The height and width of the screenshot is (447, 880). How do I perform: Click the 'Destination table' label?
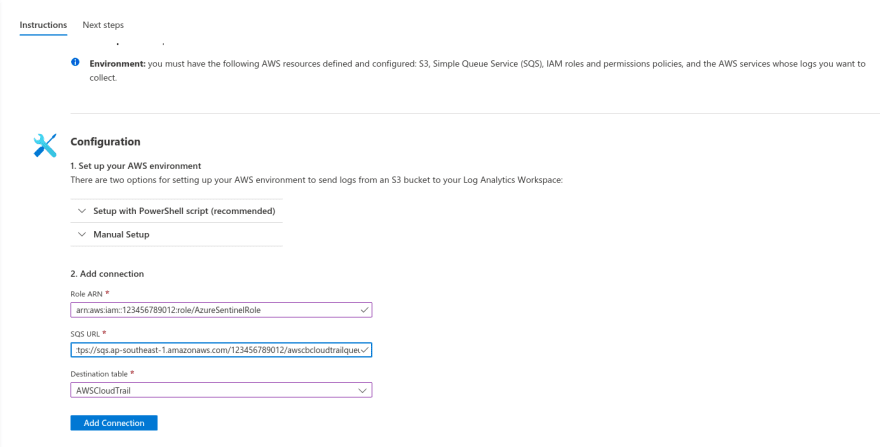pyautogui.click(x=99, y=373)
